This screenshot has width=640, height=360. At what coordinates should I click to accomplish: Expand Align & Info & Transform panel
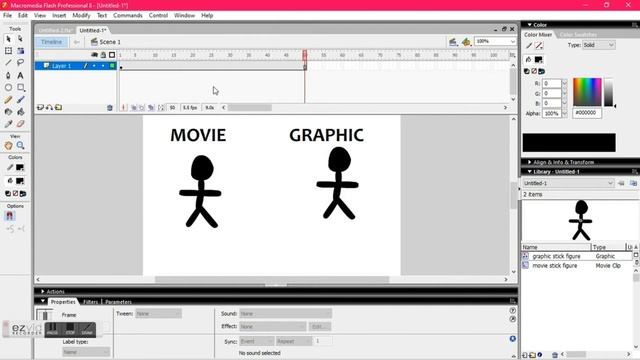(529, 162)
